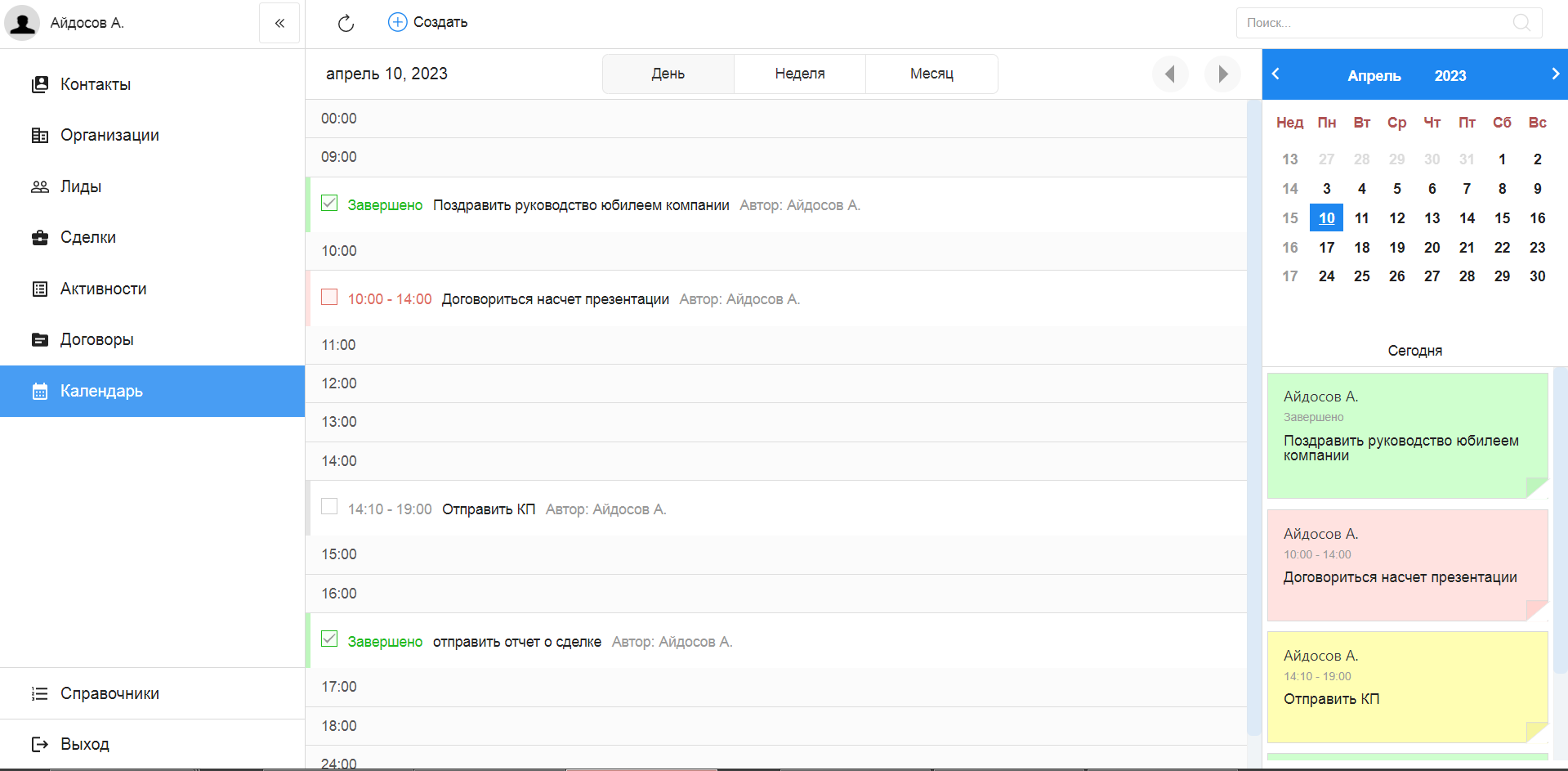
Task: Click week number 15 in mini calendar
Action: pos(1289,218)
